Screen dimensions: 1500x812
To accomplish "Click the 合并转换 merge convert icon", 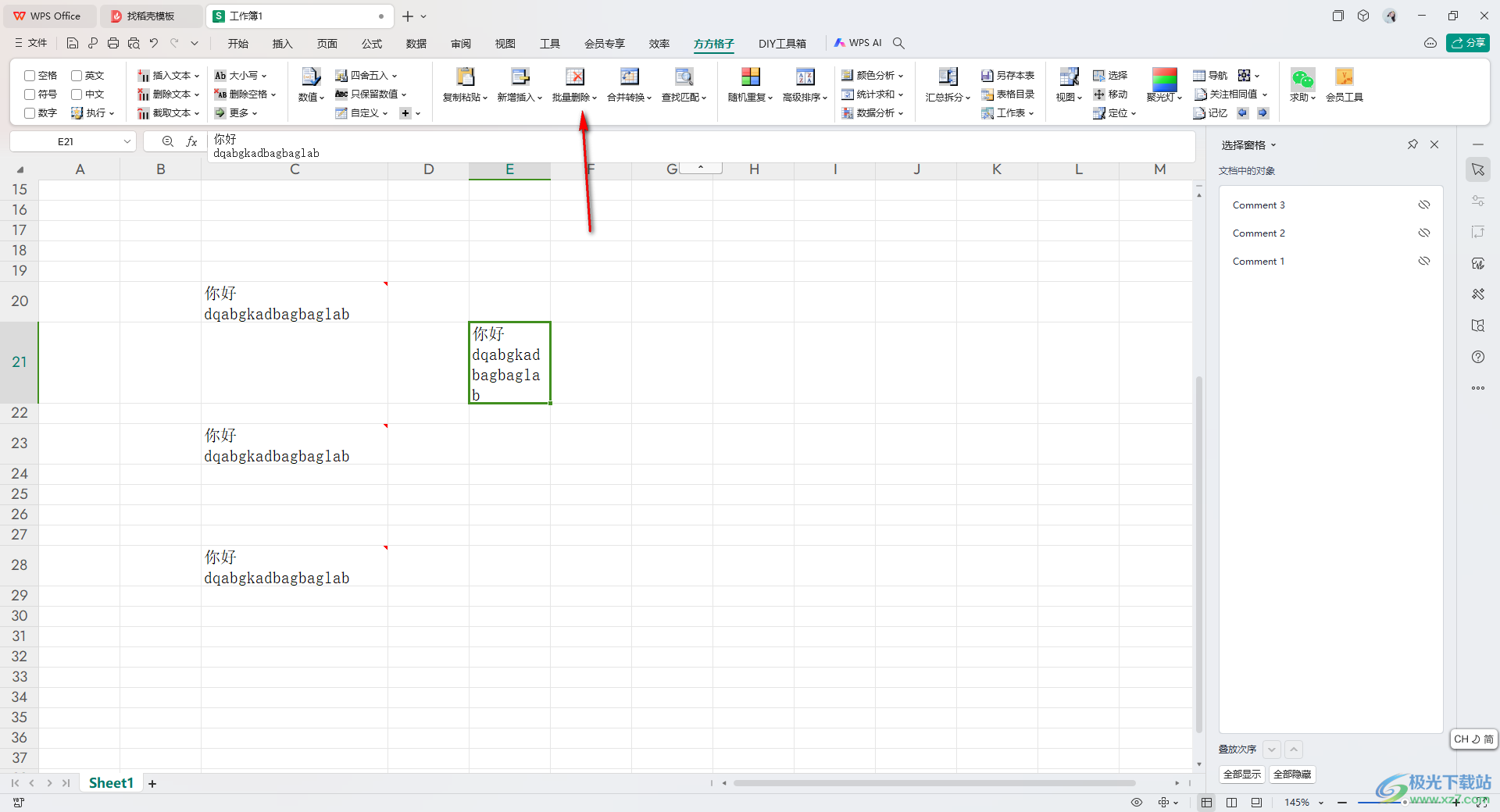I will (x=629, y=77).
